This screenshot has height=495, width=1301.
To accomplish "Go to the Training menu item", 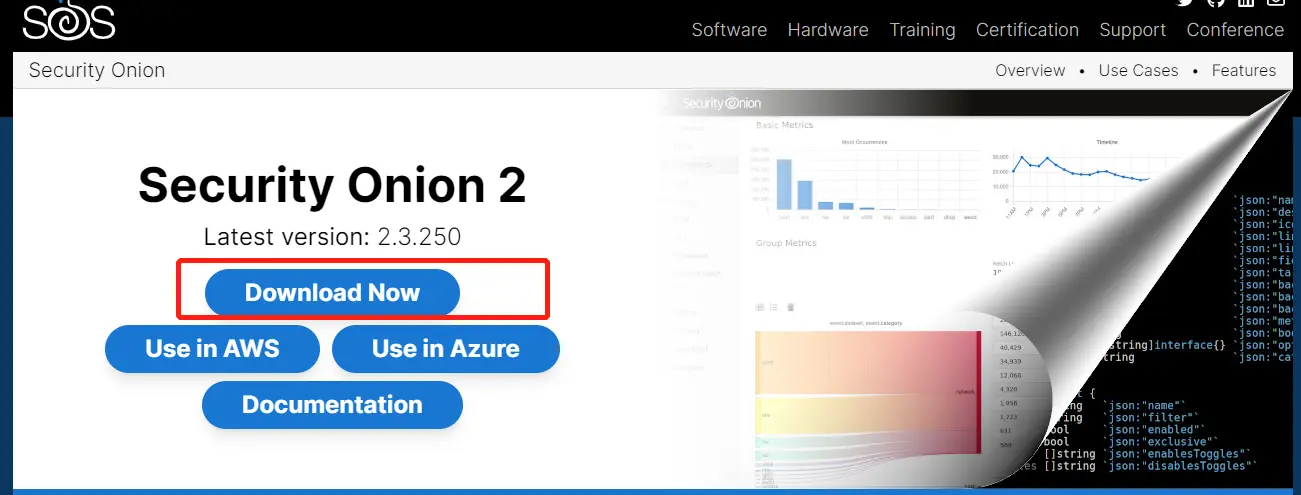I will click(922, 30).
